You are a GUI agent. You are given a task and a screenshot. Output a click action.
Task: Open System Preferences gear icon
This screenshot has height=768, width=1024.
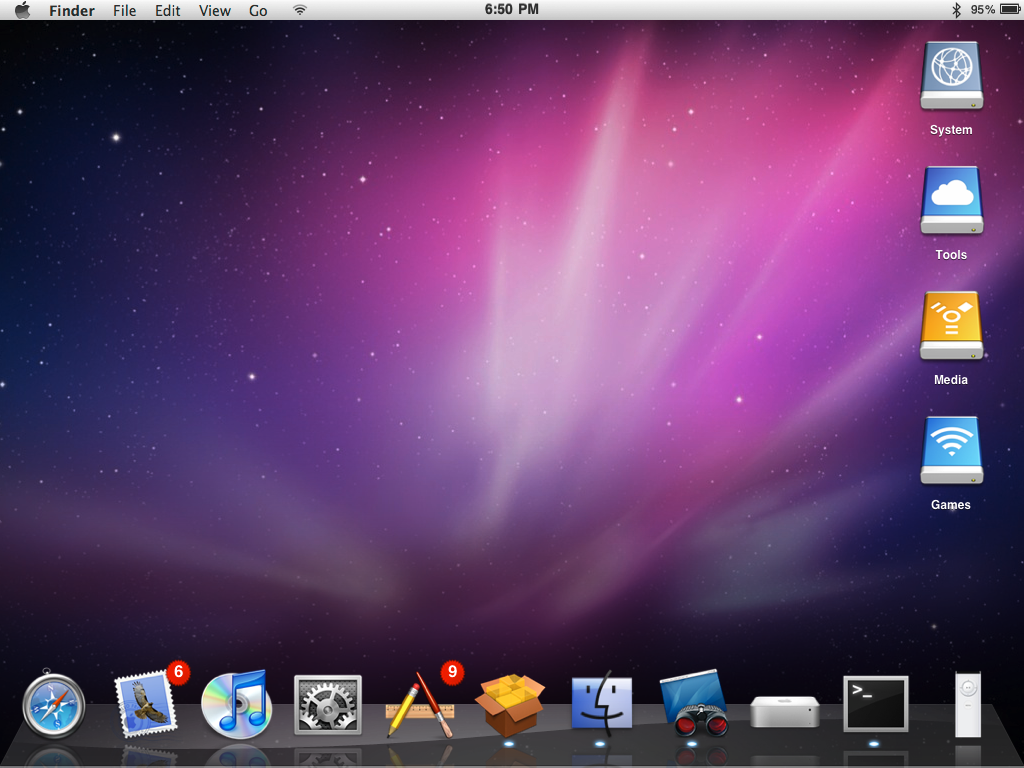click(328, 705)
